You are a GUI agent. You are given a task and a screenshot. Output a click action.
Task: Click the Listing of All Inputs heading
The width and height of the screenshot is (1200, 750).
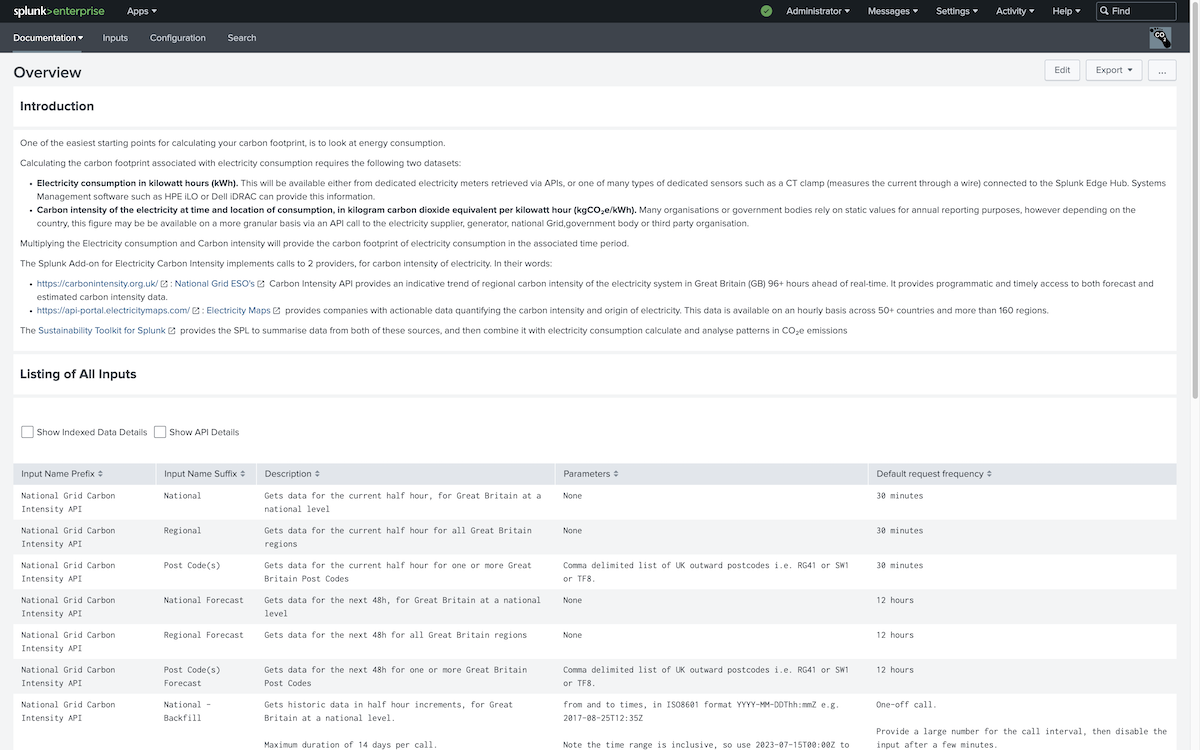click(78, 374)
